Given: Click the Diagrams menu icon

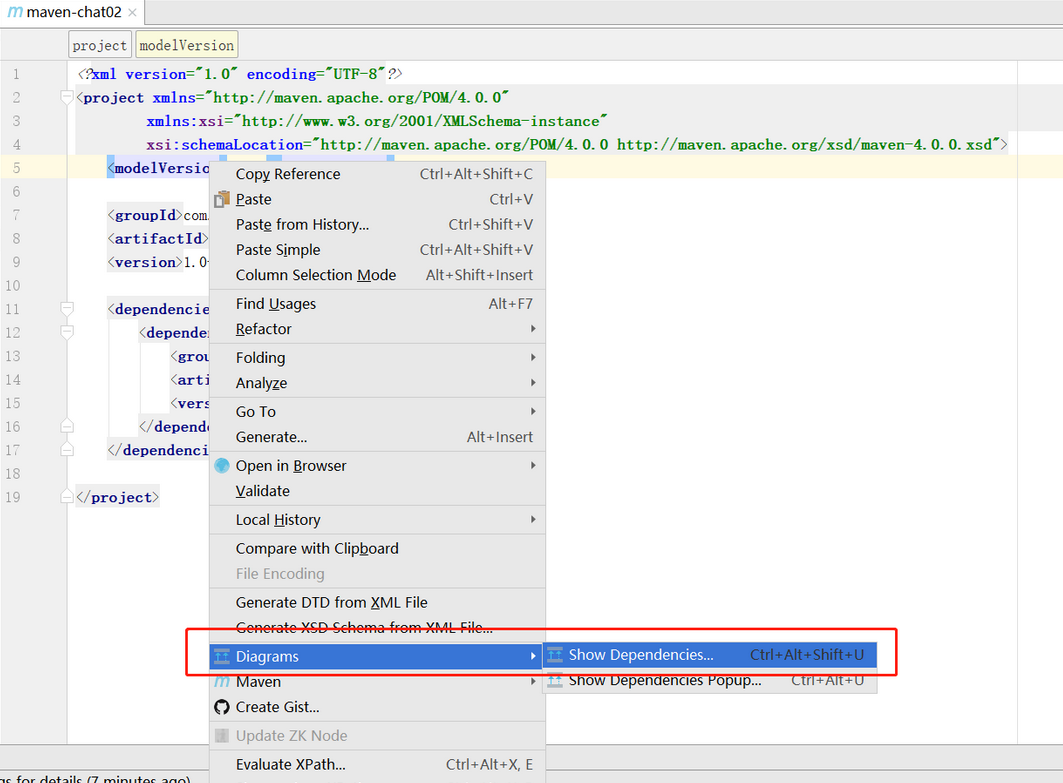Looking at the screenshot, I should [x=222, y=657].
